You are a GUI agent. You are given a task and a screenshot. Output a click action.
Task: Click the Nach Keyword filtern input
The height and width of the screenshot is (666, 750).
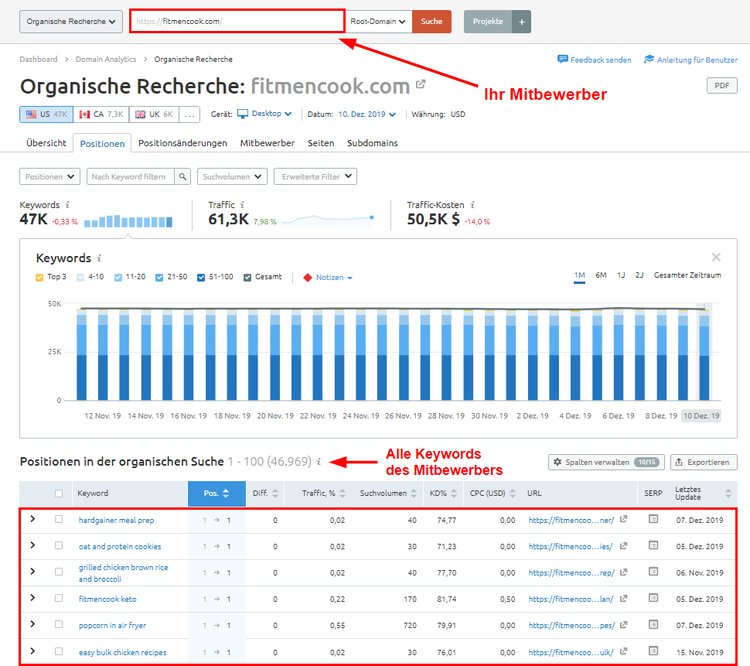click(x=131, y=177)
